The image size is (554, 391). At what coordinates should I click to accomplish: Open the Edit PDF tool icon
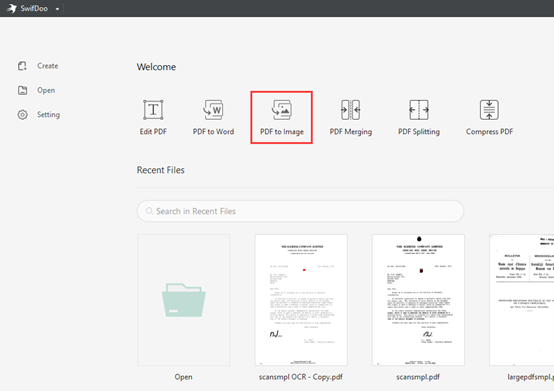pyautogui.click(x=153, y=110)
